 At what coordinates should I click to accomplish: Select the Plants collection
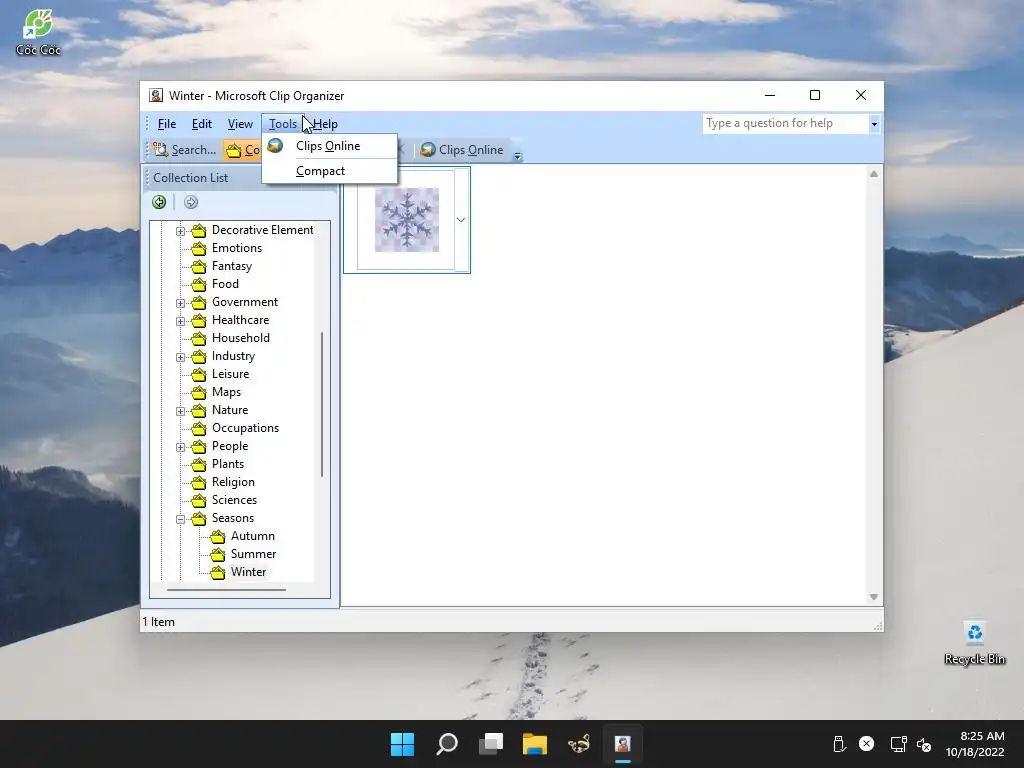pos(228,464)
